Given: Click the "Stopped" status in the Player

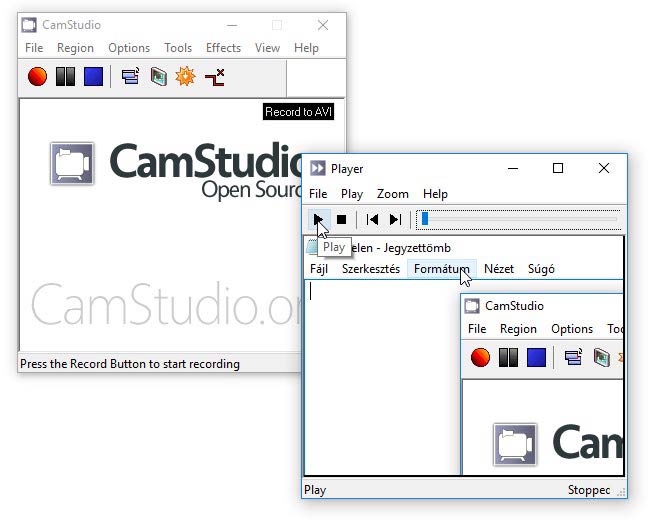Looking at the screenshot, I should click(589, 490).
